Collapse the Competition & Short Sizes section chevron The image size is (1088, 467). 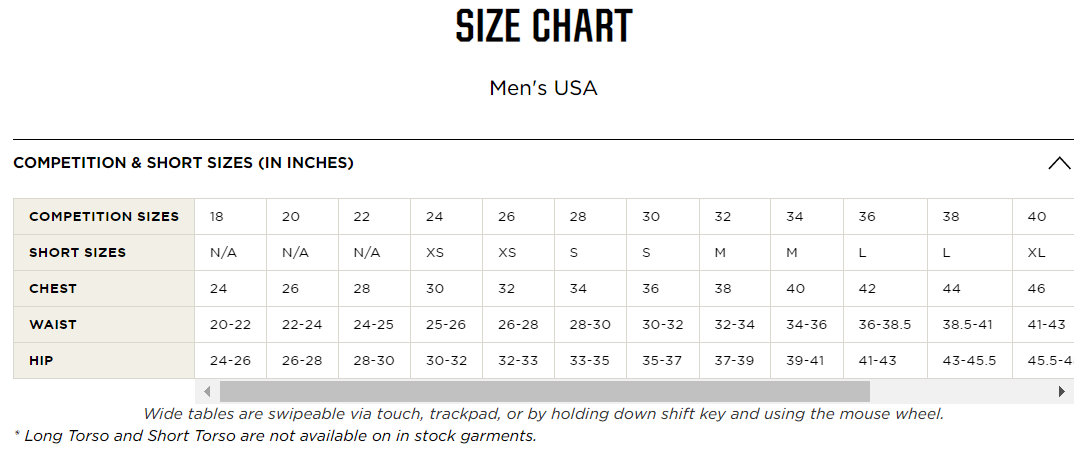(x=1059, y=163)
